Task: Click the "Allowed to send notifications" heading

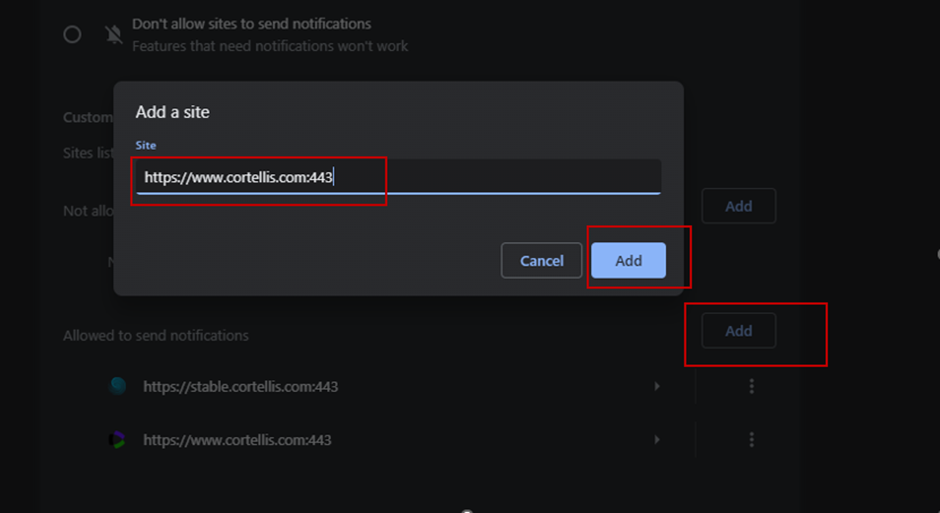Action: point(156,335)
